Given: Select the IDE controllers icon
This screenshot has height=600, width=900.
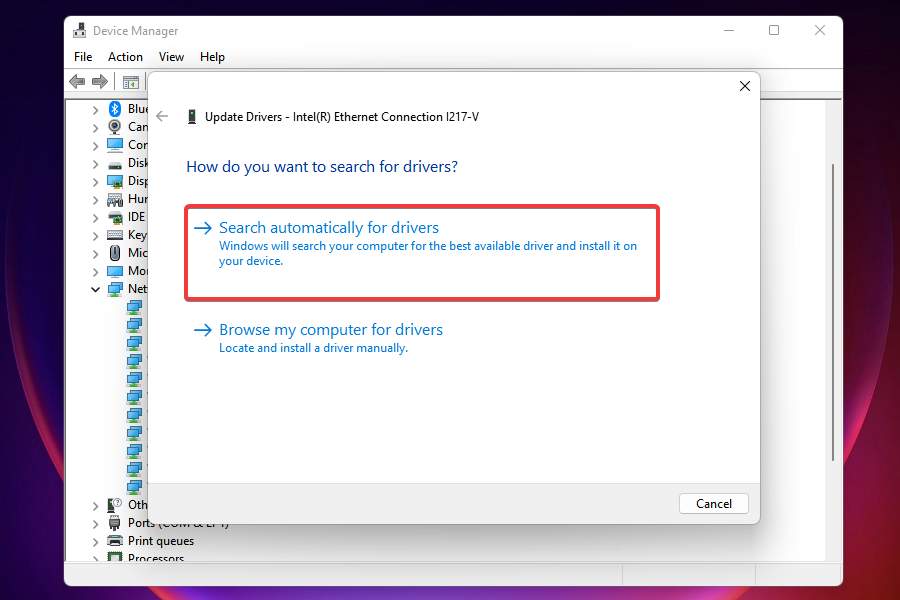Looking at the screenshot, I should pos(115,217).
